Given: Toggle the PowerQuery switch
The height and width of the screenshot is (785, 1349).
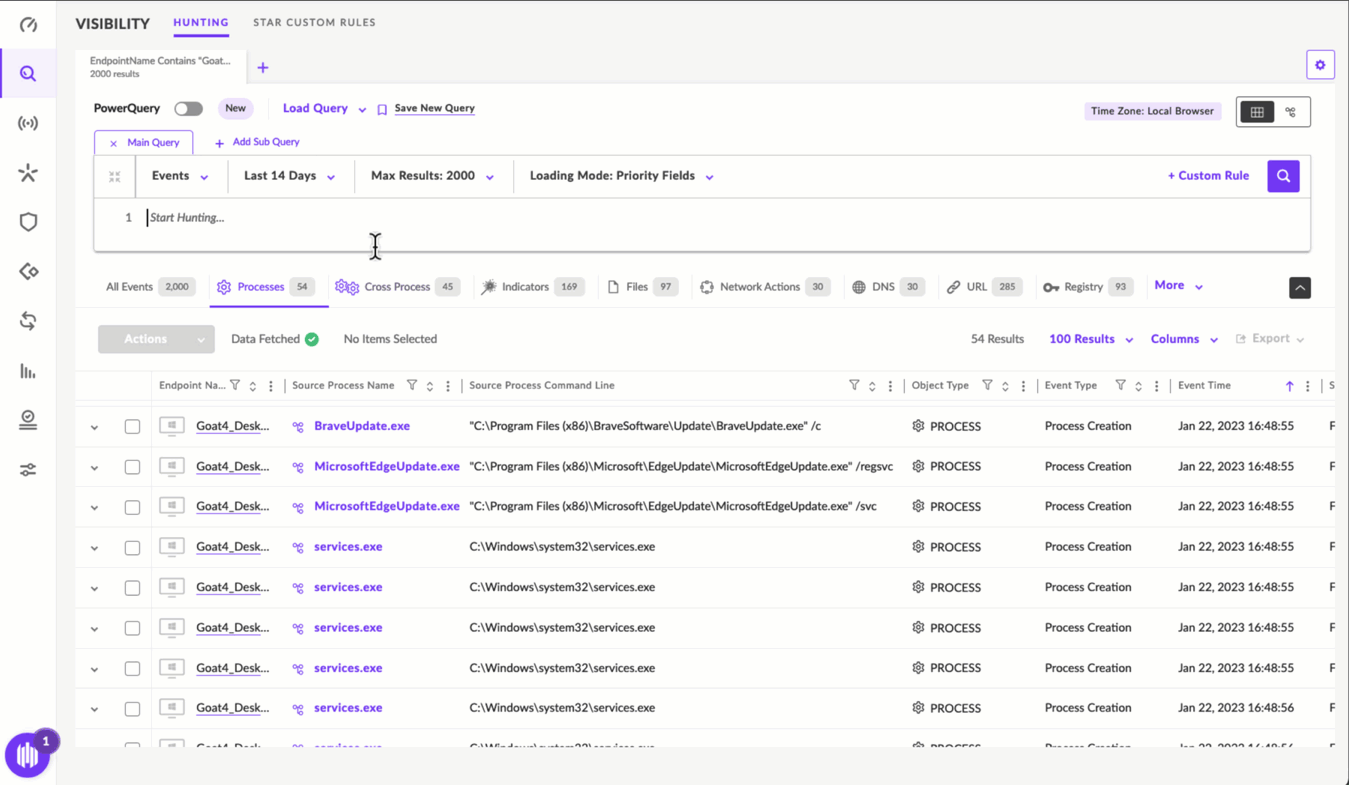Looking at the screenshot, I should [x=188, y=109].
